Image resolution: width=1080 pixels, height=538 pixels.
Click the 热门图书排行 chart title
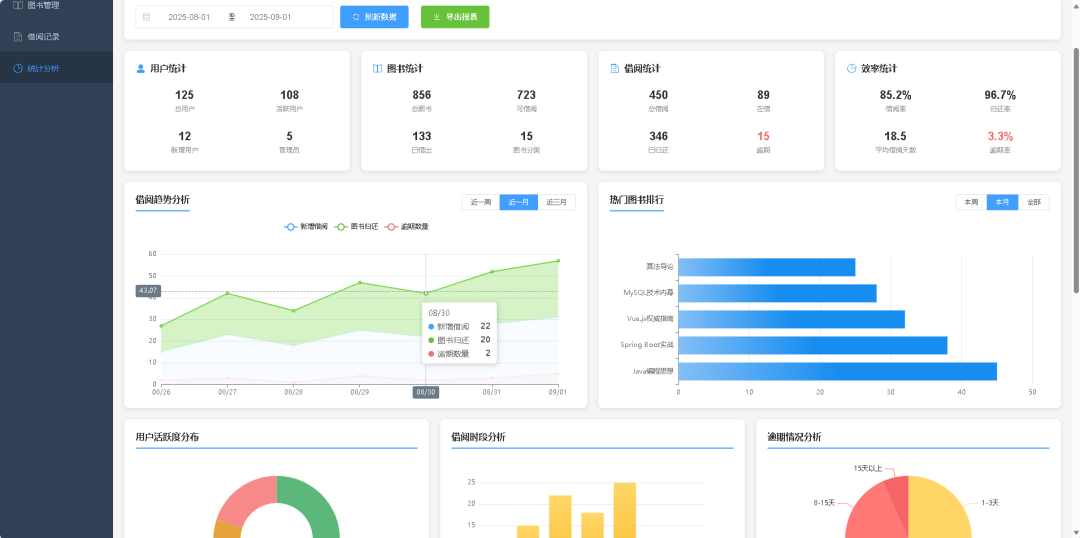pyautogui.click(x=636, y=200)
